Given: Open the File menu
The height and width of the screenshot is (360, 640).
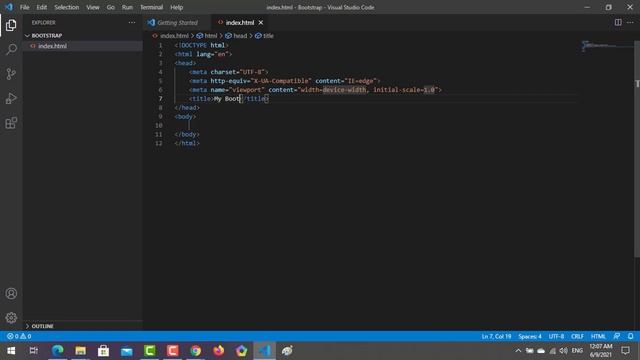Looking at the screenshot, I should pyautogui.click(x=24, y=7).
